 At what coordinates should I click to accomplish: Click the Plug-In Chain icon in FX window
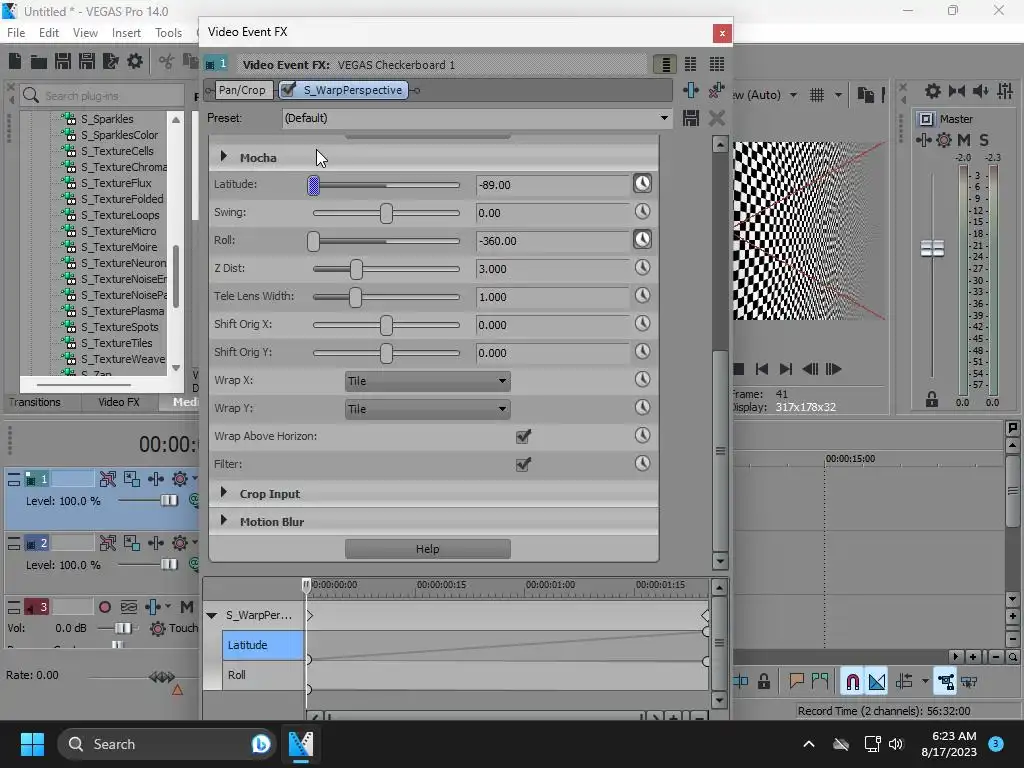coord(690,90)
